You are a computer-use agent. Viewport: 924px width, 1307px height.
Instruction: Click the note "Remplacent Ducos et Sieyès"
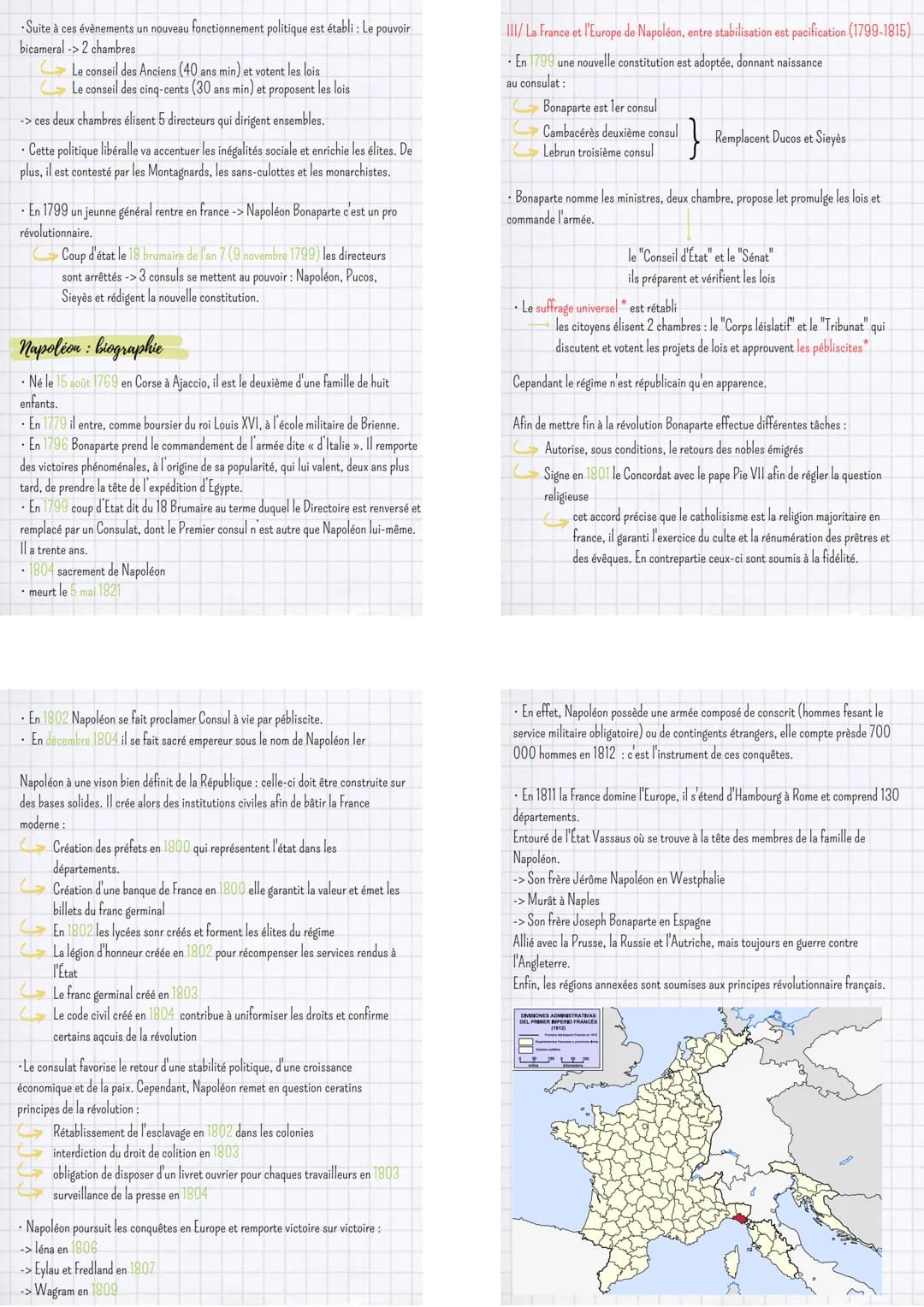[x=780, y=138]
